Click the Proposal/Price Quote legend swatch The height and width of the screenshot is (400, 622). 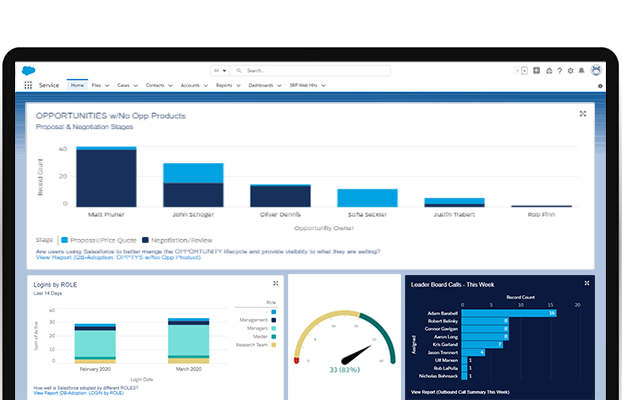pyautogui.click(x=65, y=240)
